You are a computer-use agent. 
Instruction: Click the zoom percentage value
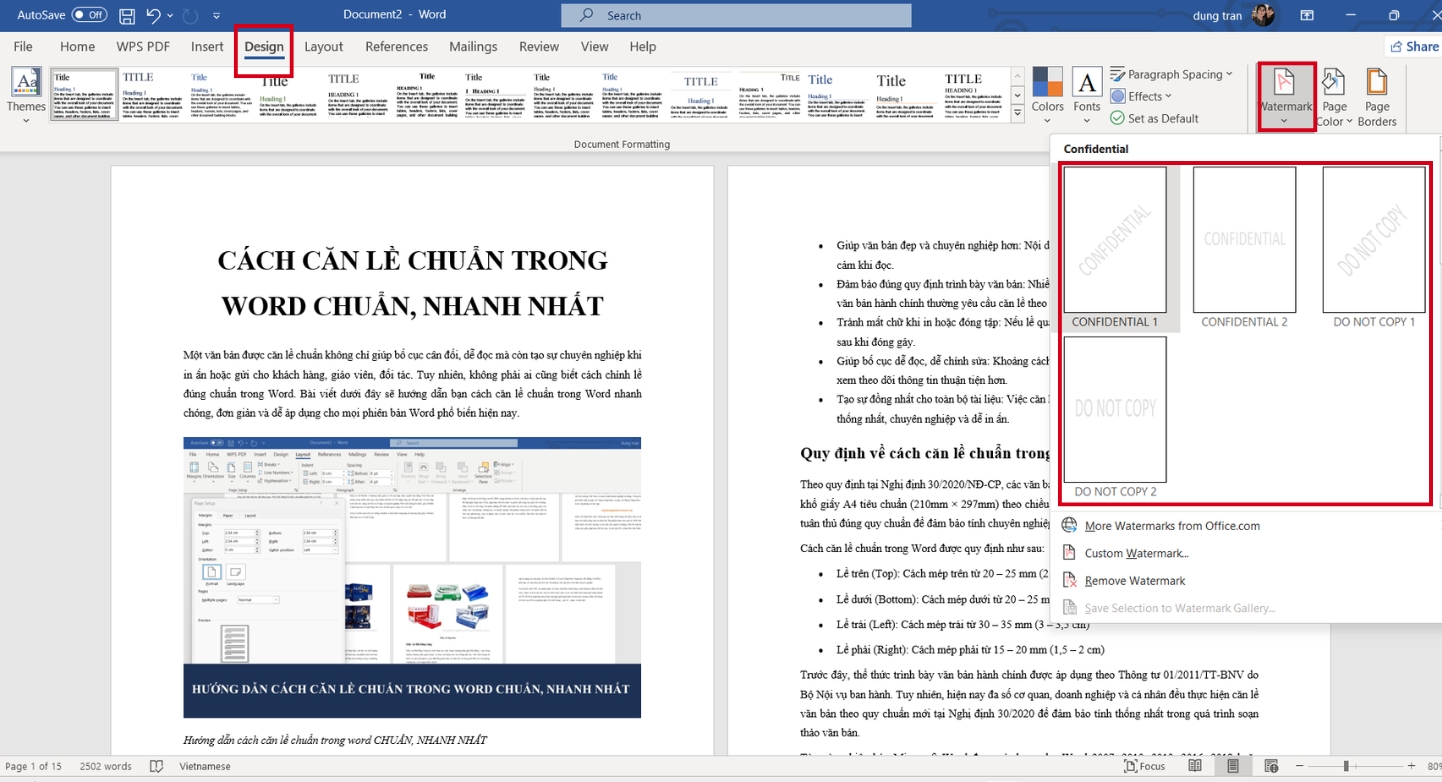1433,766
